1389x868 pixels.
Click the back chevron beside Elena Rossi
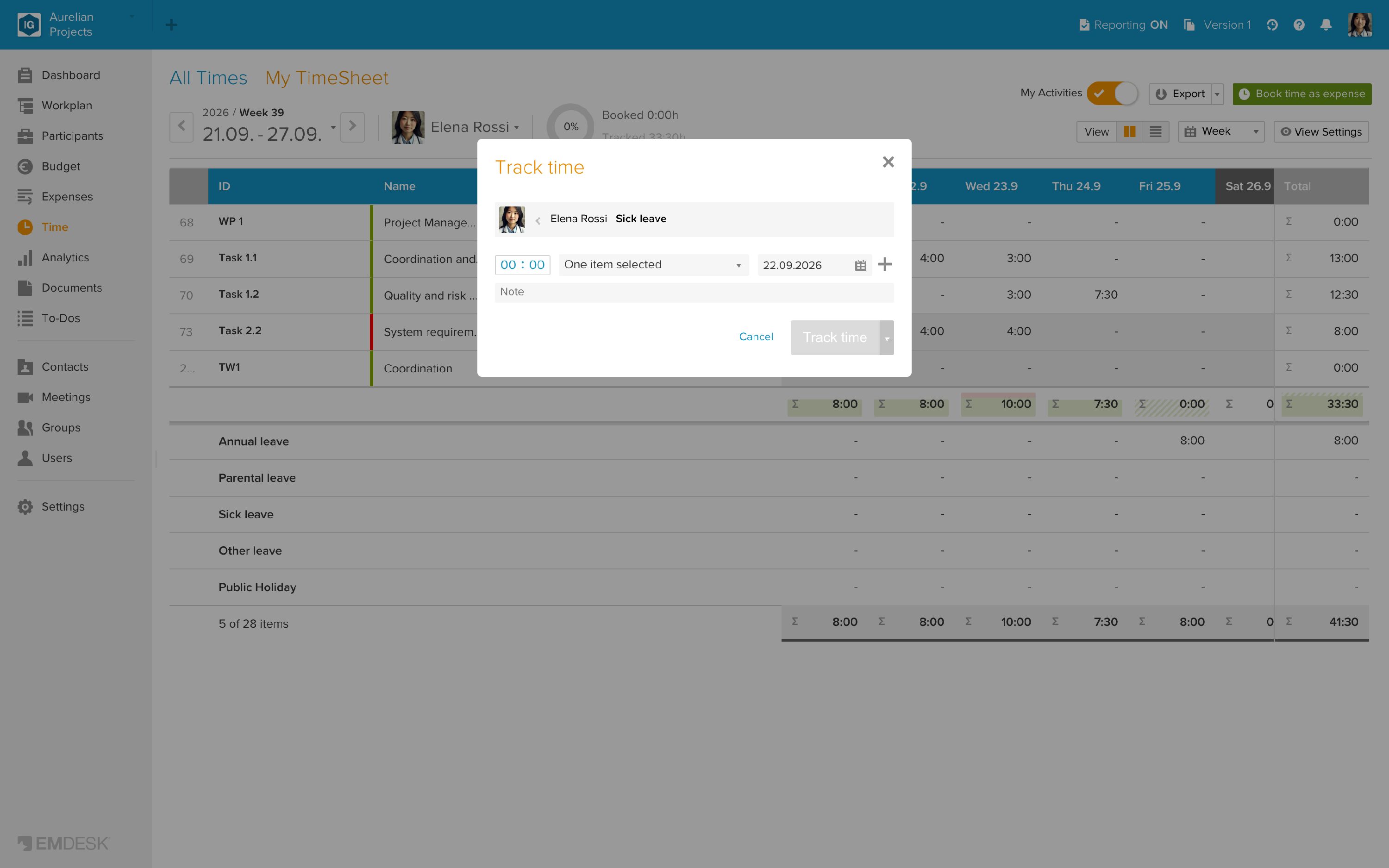tap(538, 220)
